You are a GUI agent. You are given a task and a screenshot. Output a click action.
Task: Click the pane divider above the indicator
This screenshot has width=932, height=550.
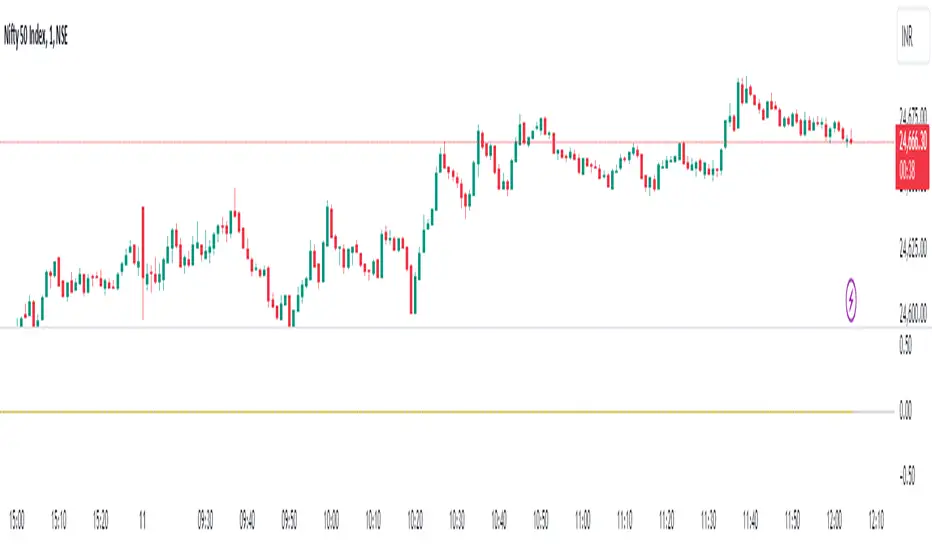point(400,327)
